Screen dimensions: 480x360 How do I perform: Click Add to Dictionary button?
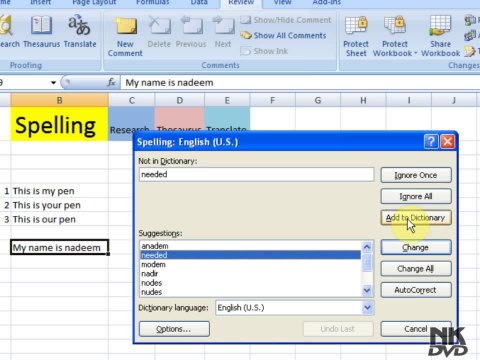416,218
